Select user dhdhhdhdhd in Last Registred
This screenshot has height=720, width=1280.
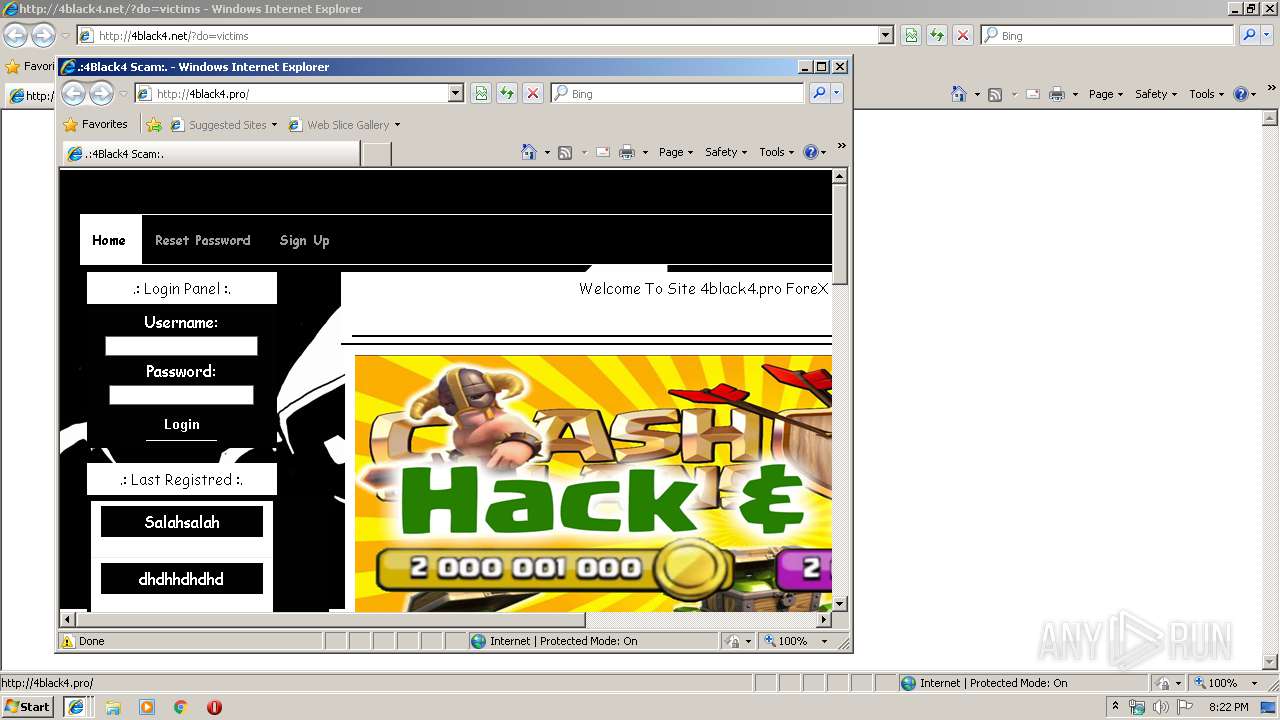click(x=182, y=579)
